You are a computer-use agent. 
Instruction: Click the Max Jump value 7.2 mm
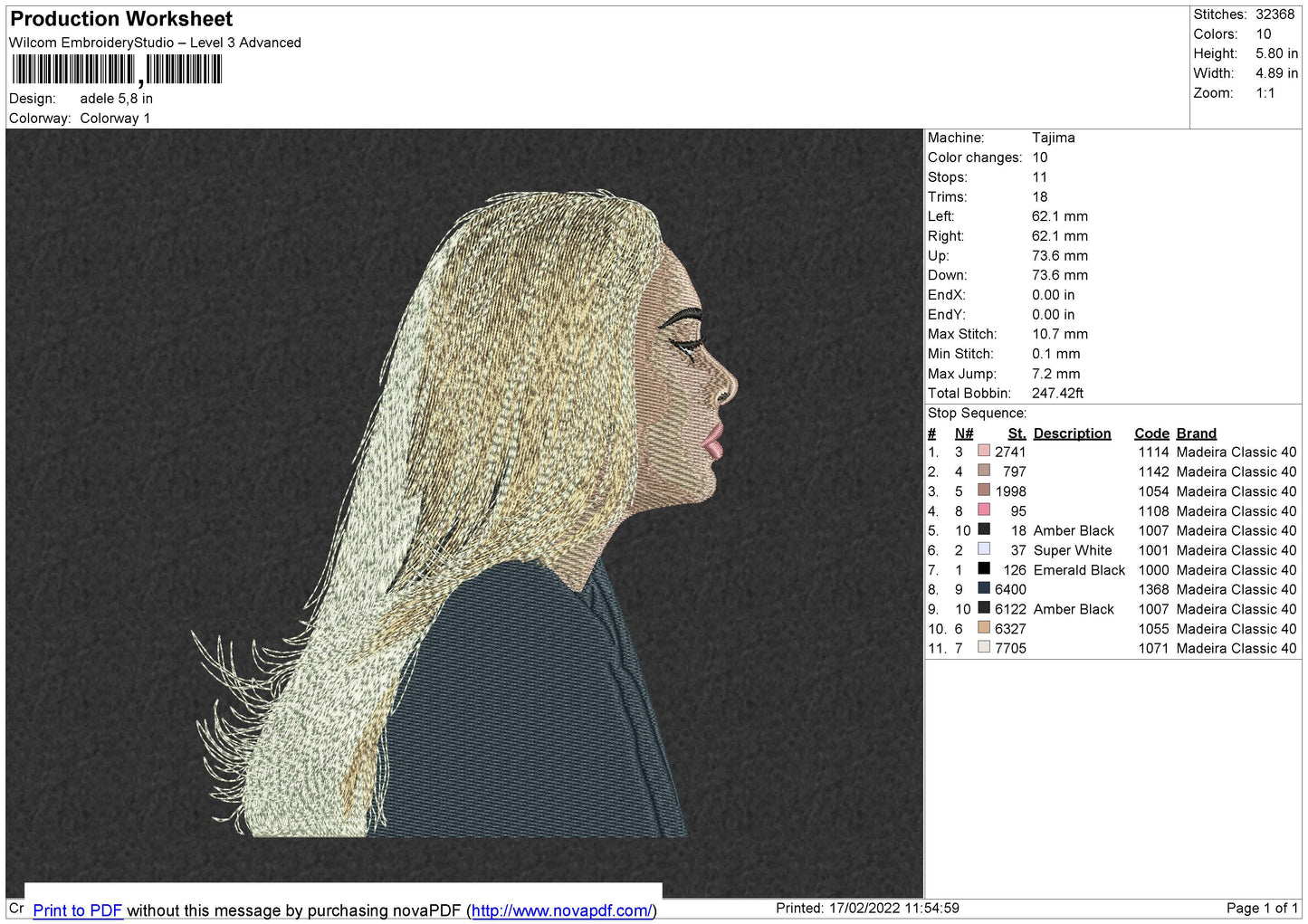coord(1056,374)
